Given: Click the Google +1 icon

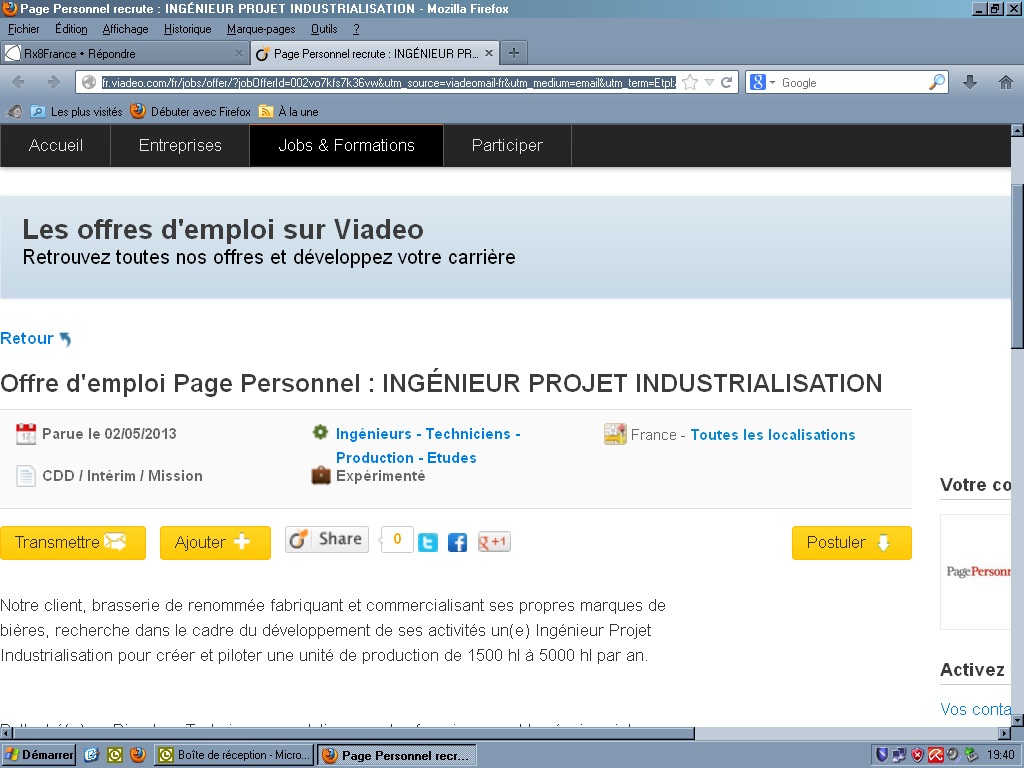Looking at the screenshot, I should coord(494,542).
